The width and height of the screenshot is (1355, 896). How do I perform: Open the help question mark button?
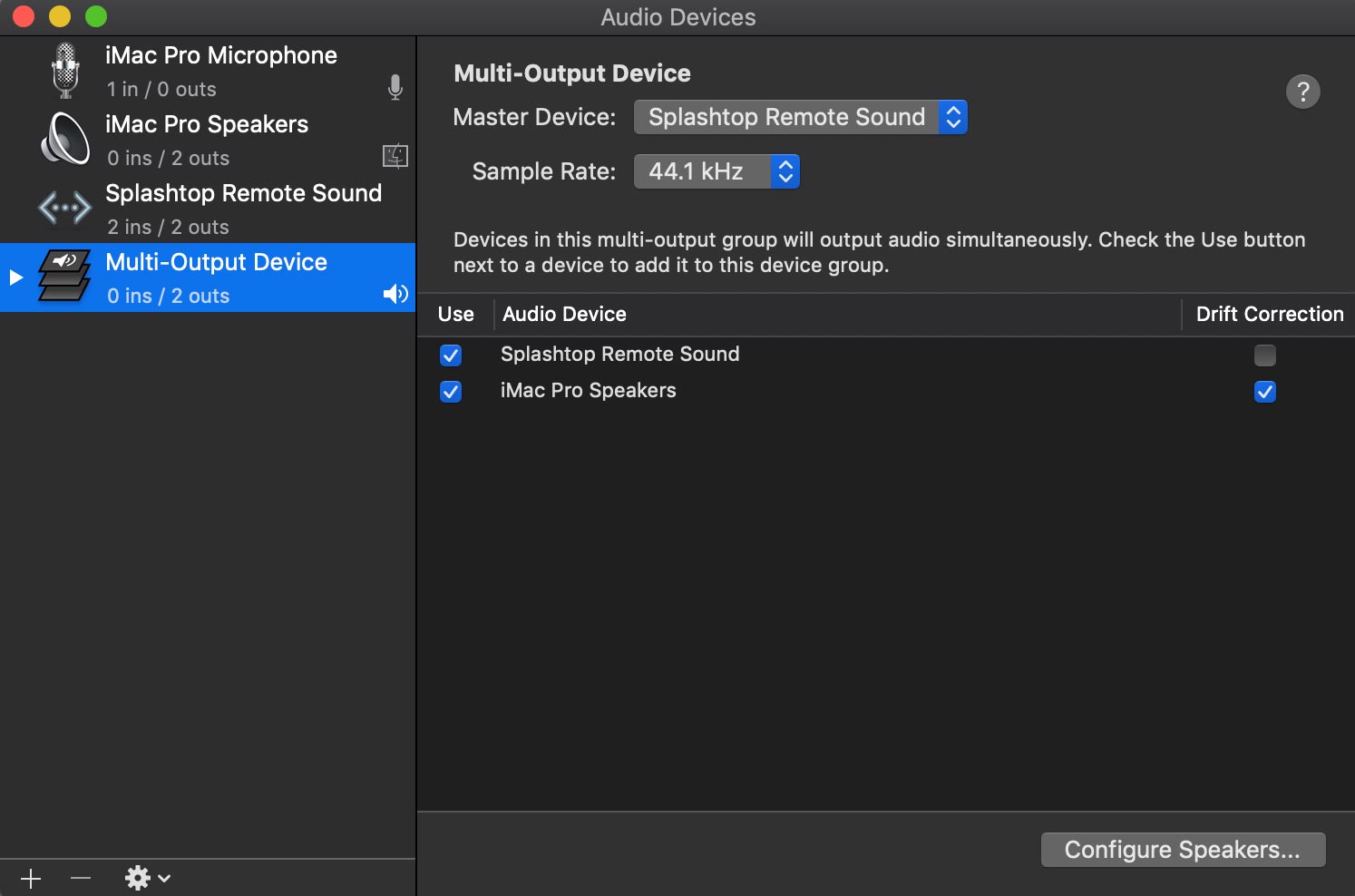click(x=1303, y=91)
